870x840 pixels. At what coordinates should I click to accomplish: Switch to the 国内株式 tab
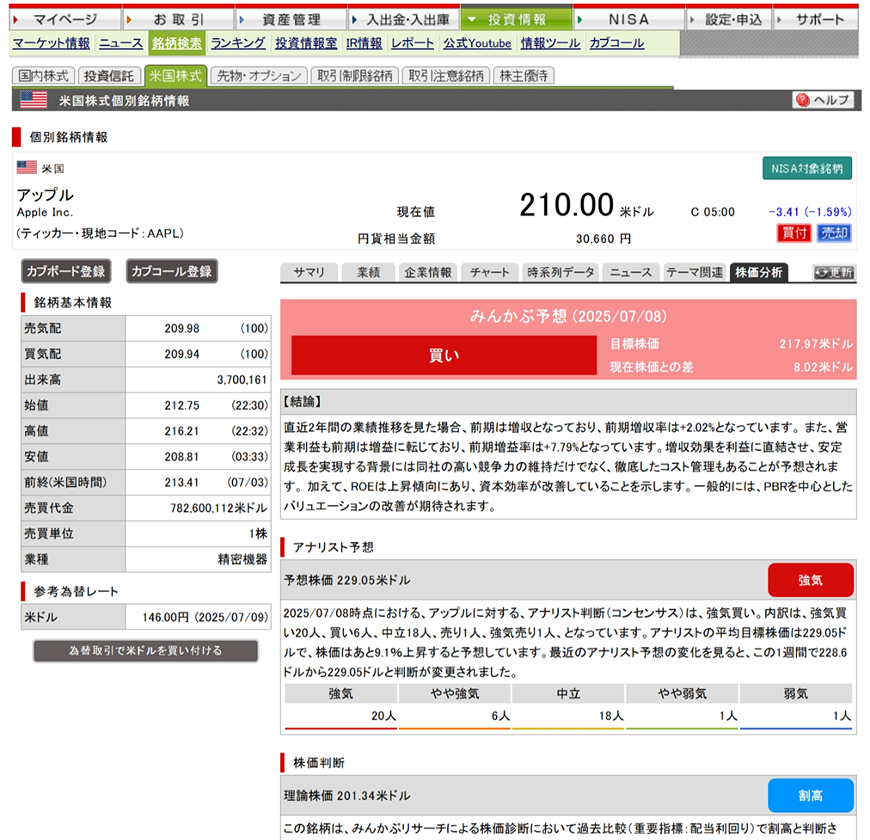tap(40, 75)
